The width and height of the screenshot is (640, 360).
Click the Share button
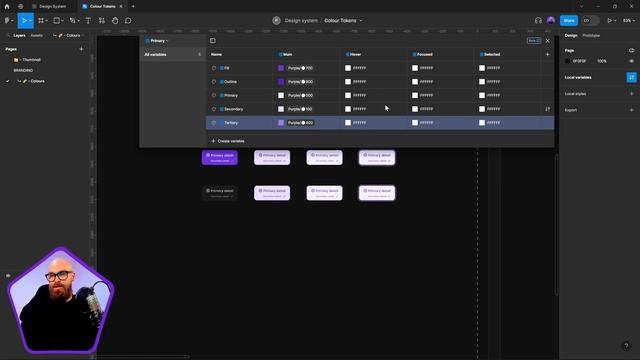(x=569, y=20)
